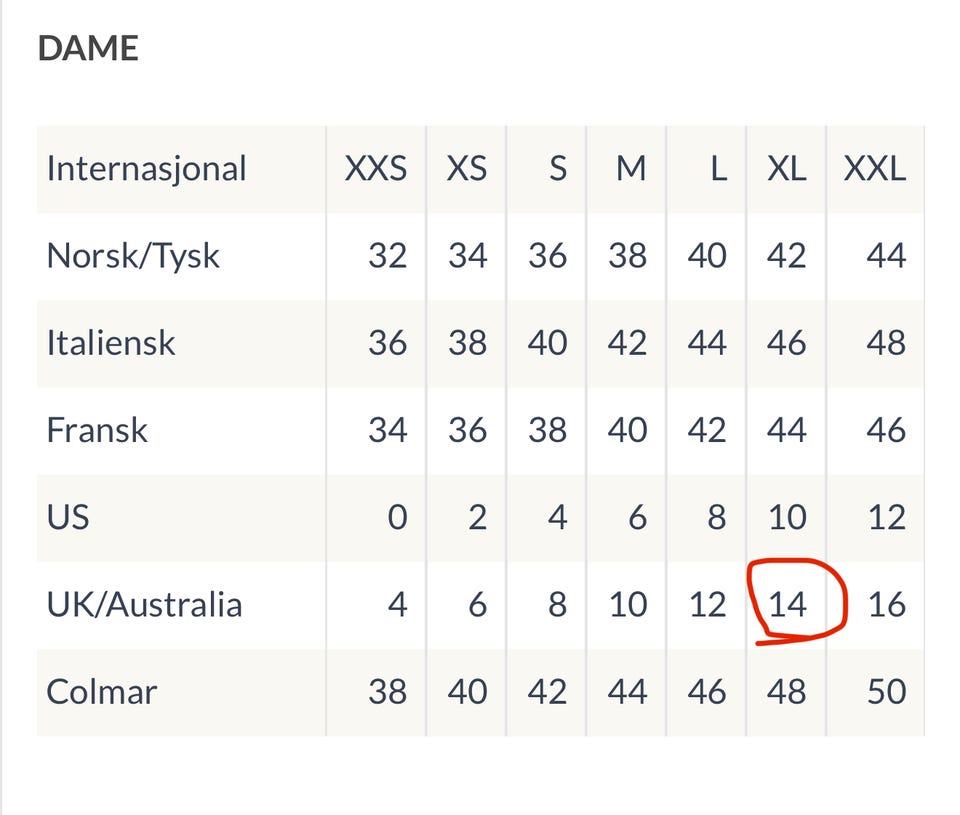Image resolution: width=960 pixels, height=815 pixels.
Task: Click value 48 in Italiensk row
Action: (x=886, y=343)
